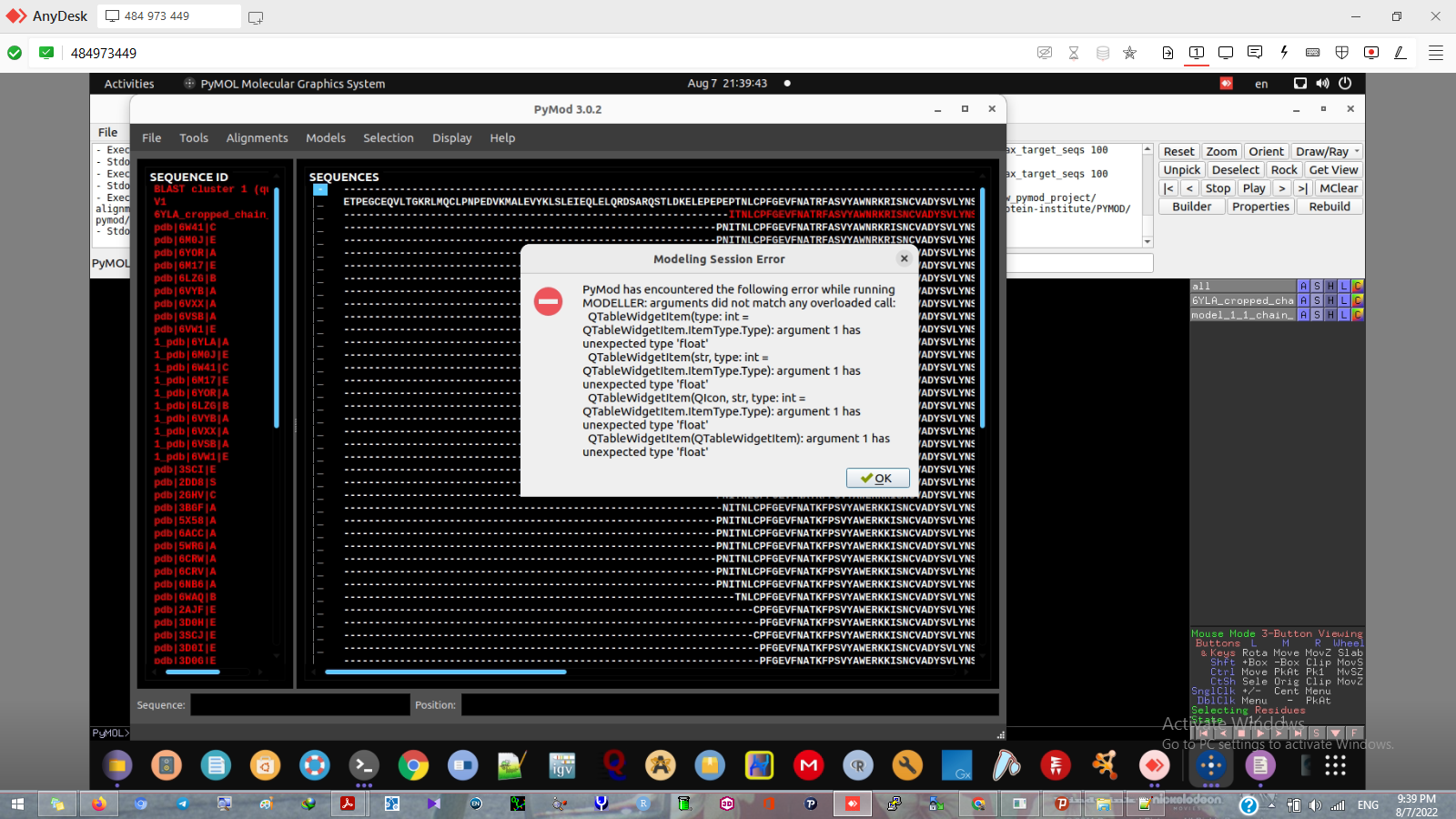
Task: Click sequence ID vertical scrollbar in PyMod
Action: (277, 308)
